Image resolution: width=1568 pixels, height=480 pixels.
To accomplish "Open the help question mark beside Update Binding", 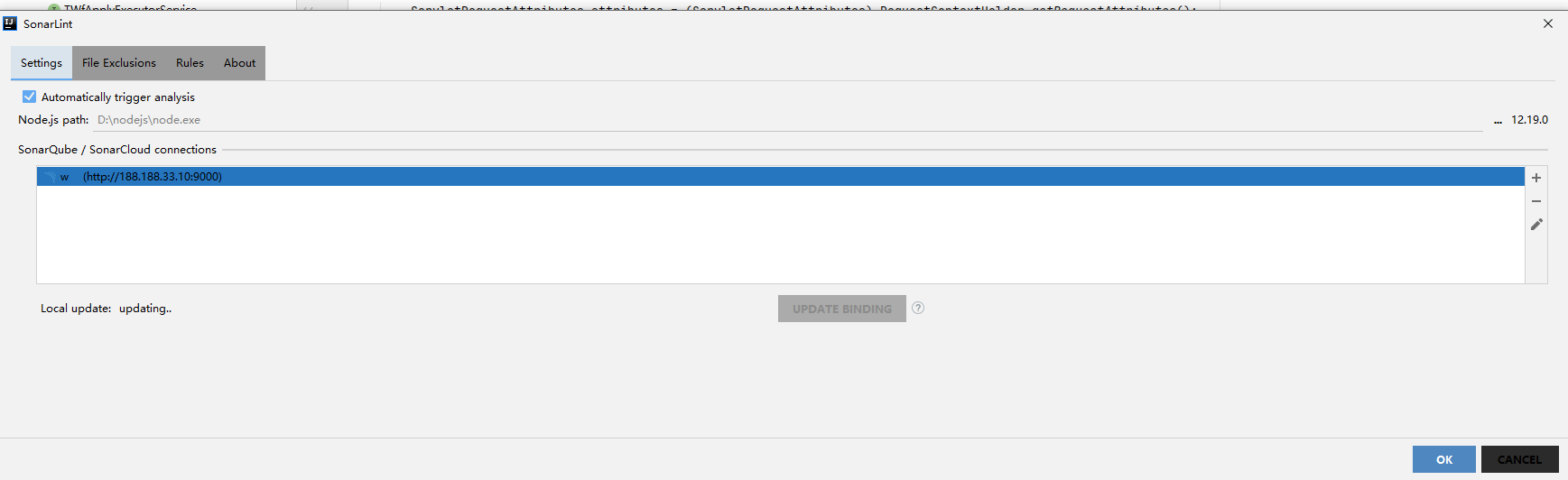I will [x=918, y=308].
